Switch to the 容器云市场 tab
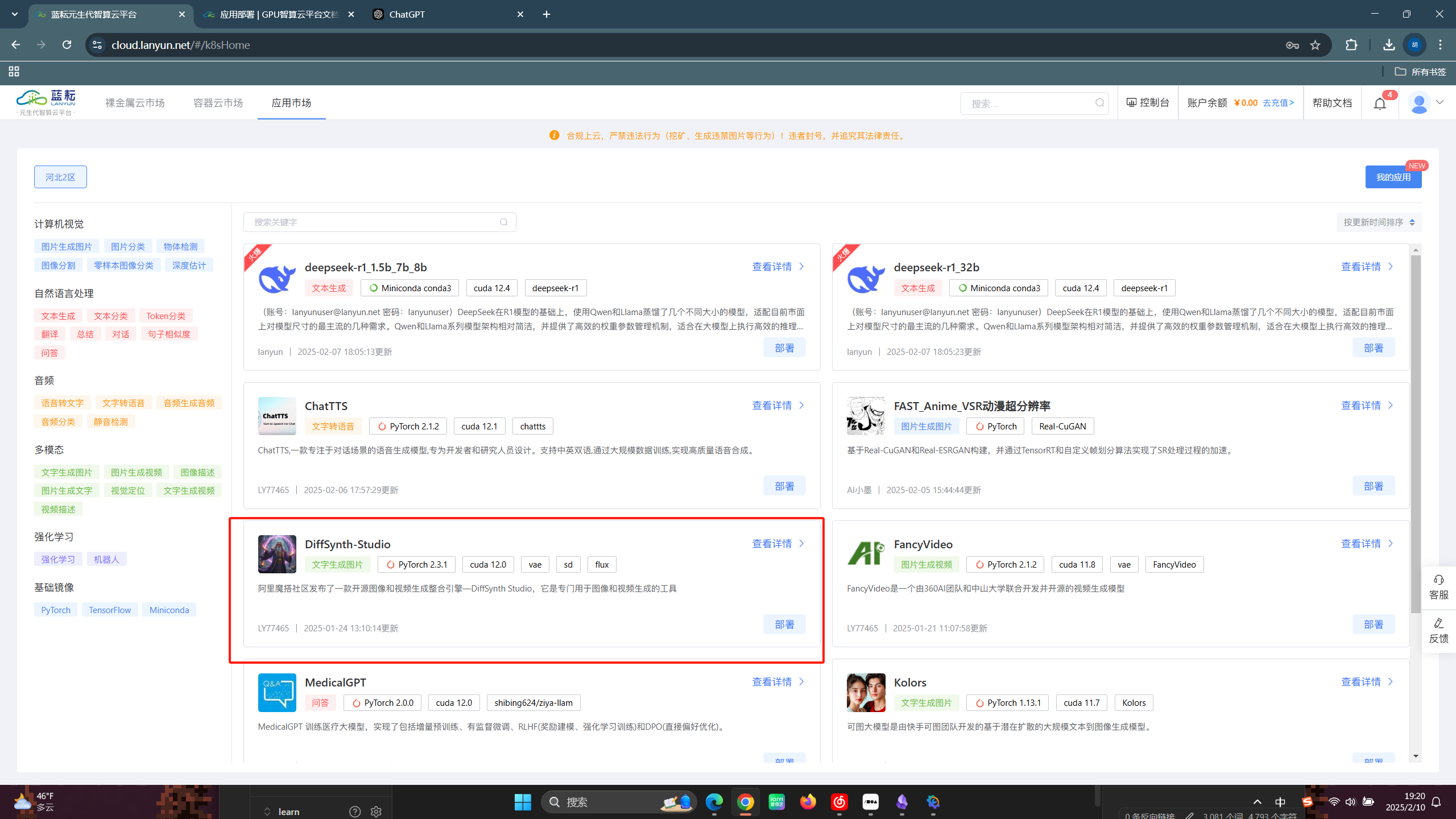This screenshot has width=1456, height=819. point(218,103)
